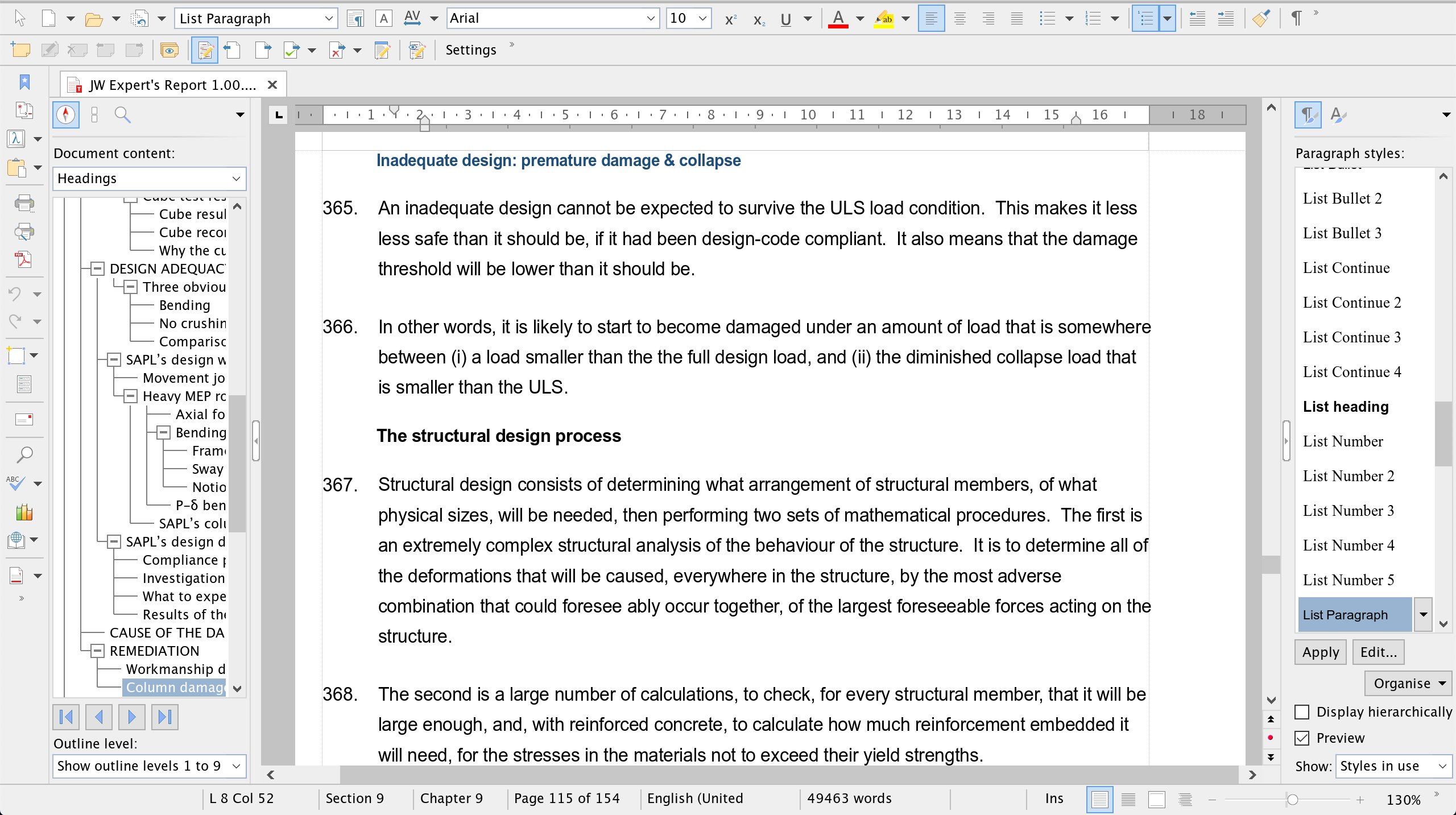Open Find and Replace magnifier icon
Image resolution: width=1456 pixels, height=815 pixels.
point(24,454)
